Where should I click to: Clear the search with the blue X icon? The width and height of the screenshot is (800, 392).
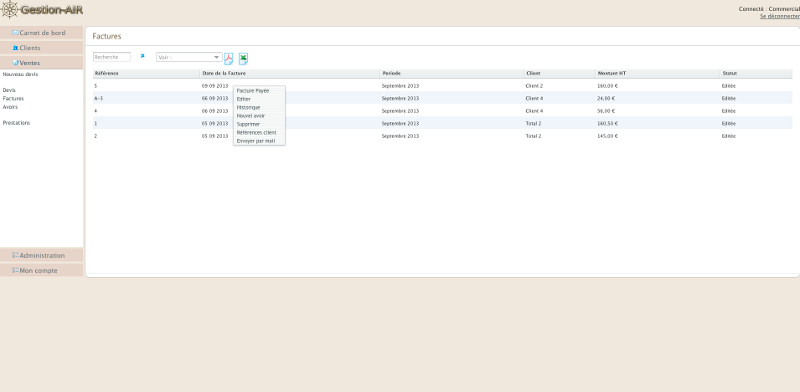[142, 56]
